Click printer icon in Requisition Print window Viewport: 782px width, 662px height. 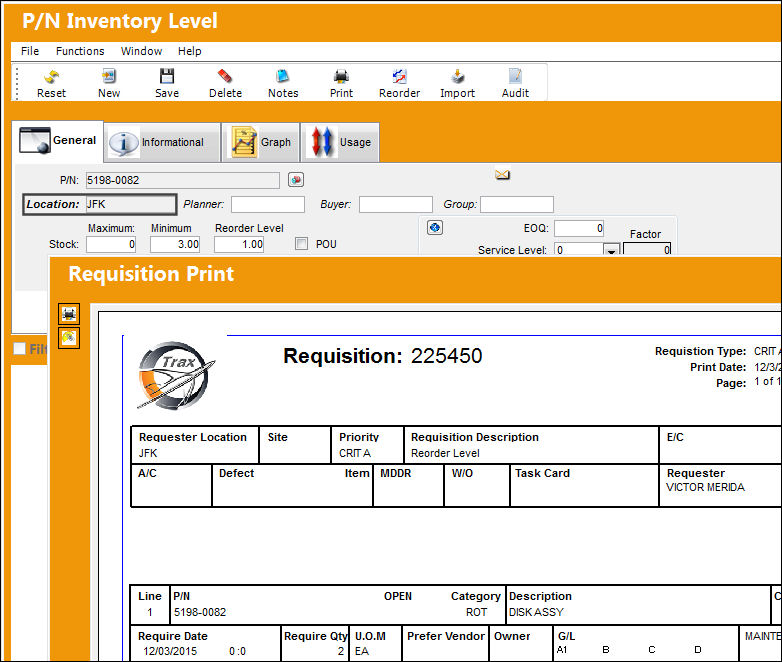(x=69, y=314)
